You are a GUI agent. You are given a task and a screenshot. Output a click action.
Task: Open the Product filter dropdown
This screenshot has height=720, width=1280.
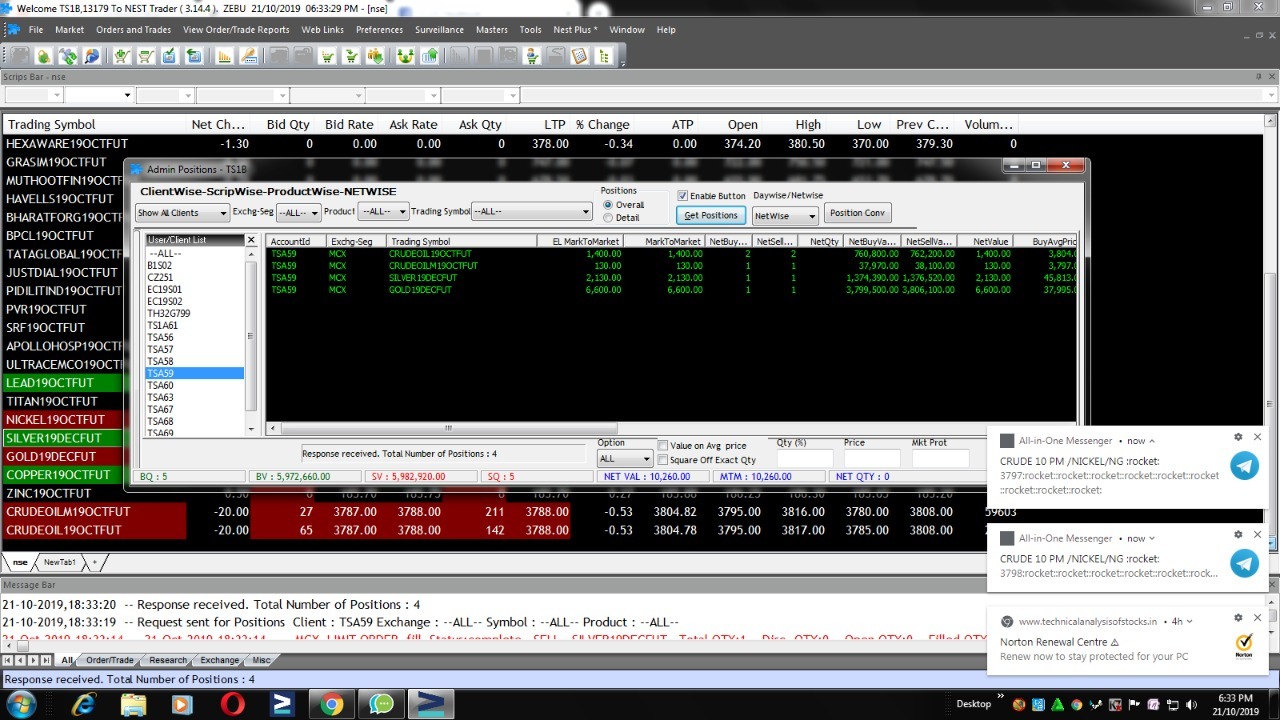(384, 213)
